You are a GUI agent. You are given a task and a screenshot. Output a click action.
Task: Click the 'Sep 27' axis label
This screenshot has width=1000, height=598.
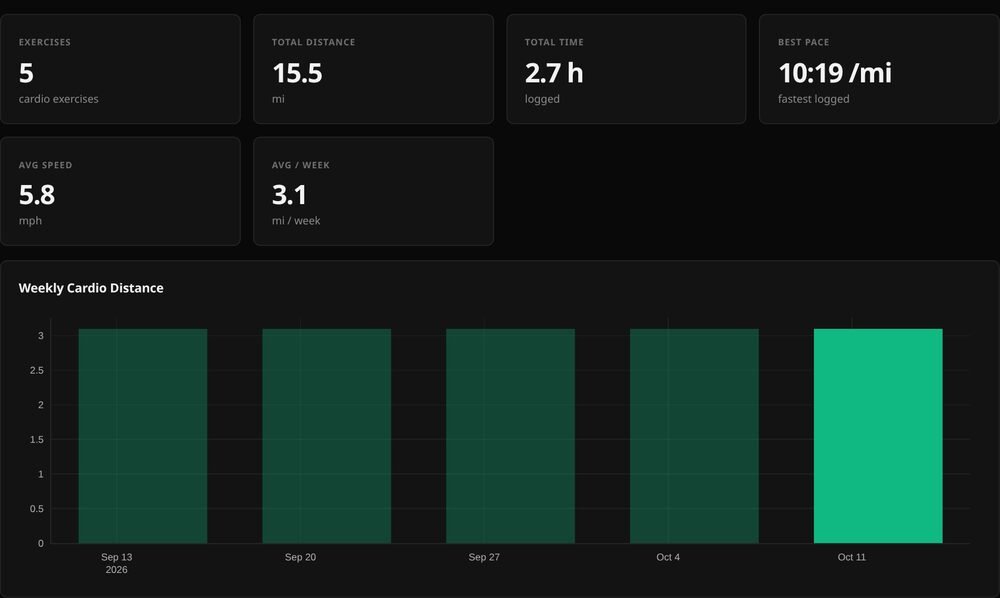484,557
